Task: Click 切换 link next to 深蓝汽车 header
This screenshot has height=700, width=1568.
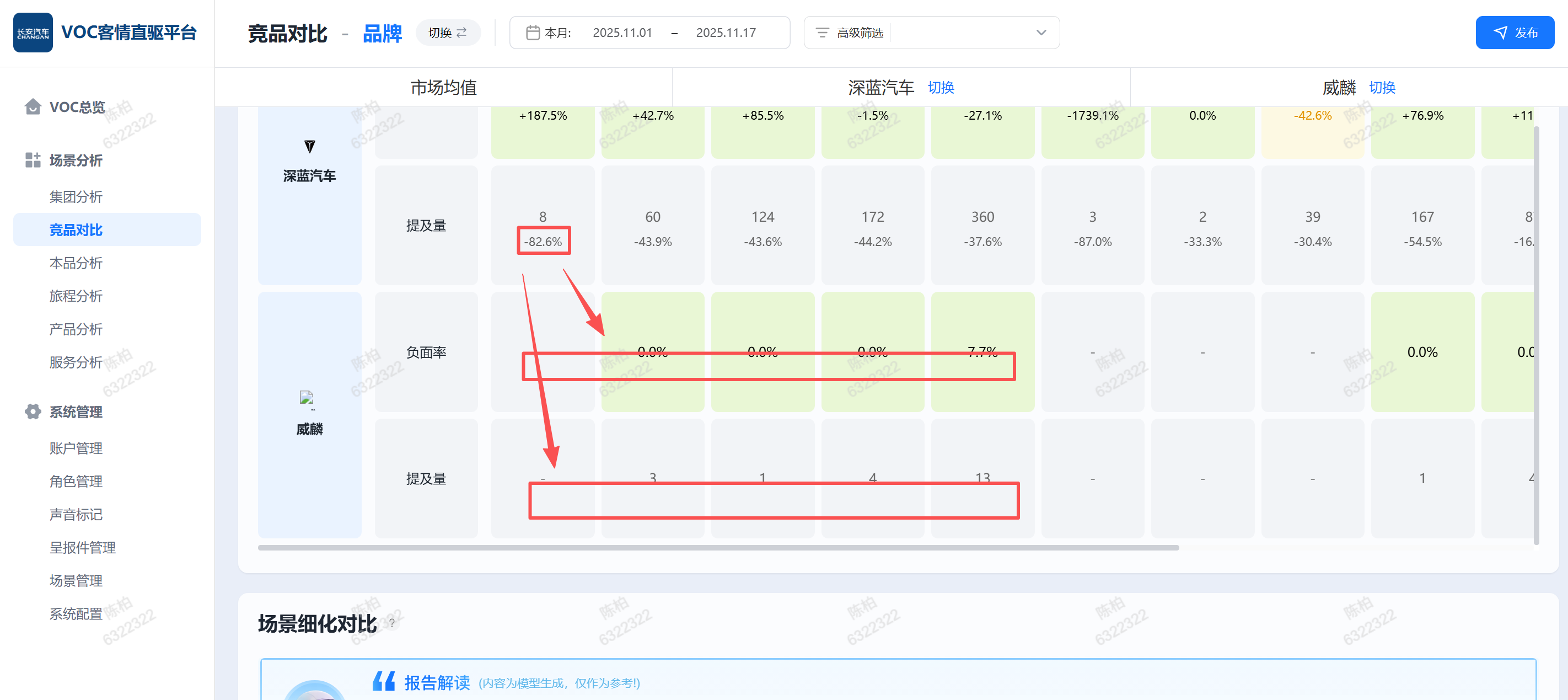Action: (941, 88)
